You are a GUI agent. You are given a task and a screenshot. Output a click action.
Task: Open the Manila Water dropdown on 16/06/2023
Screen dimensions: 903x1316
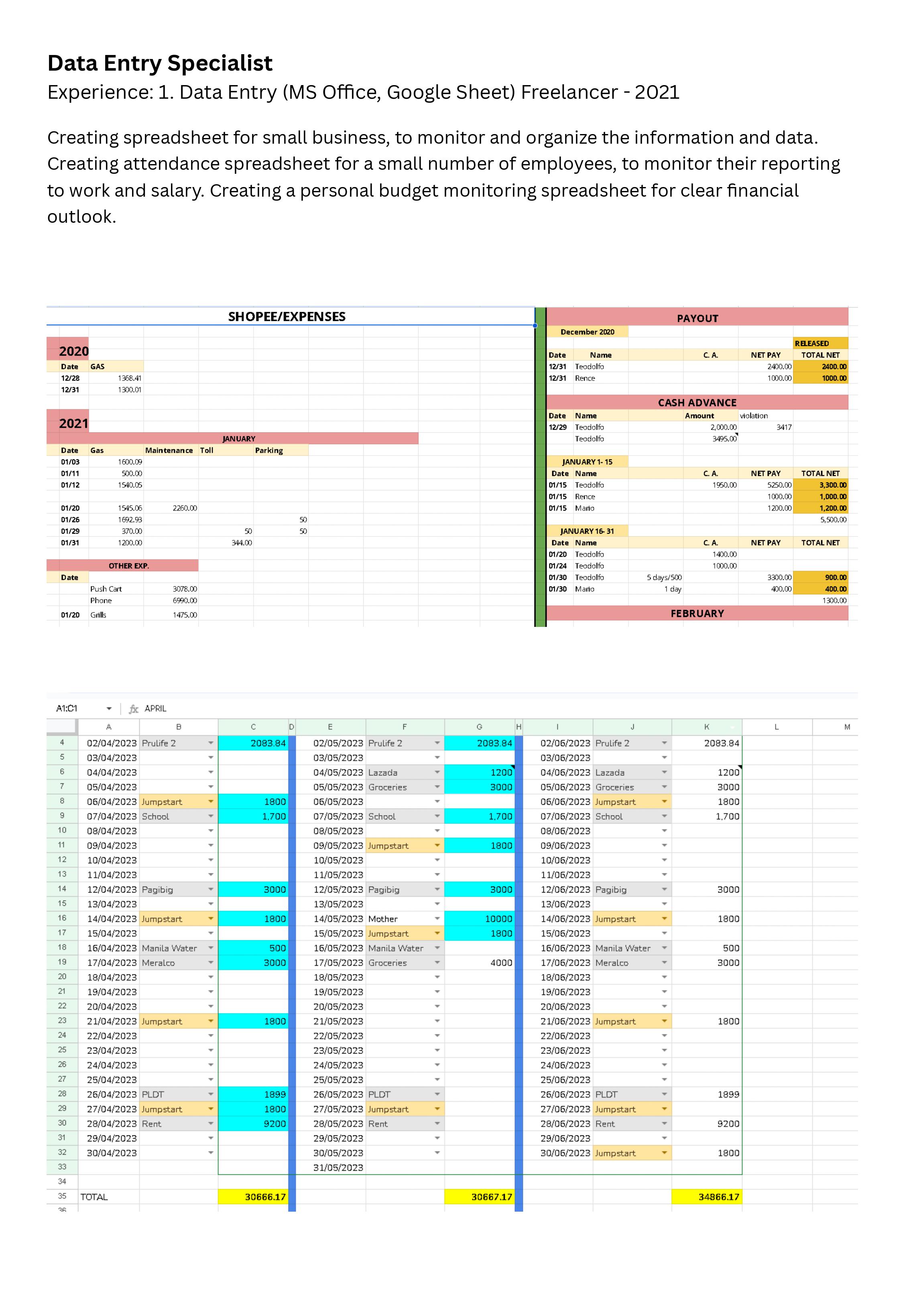coord(664,948)
